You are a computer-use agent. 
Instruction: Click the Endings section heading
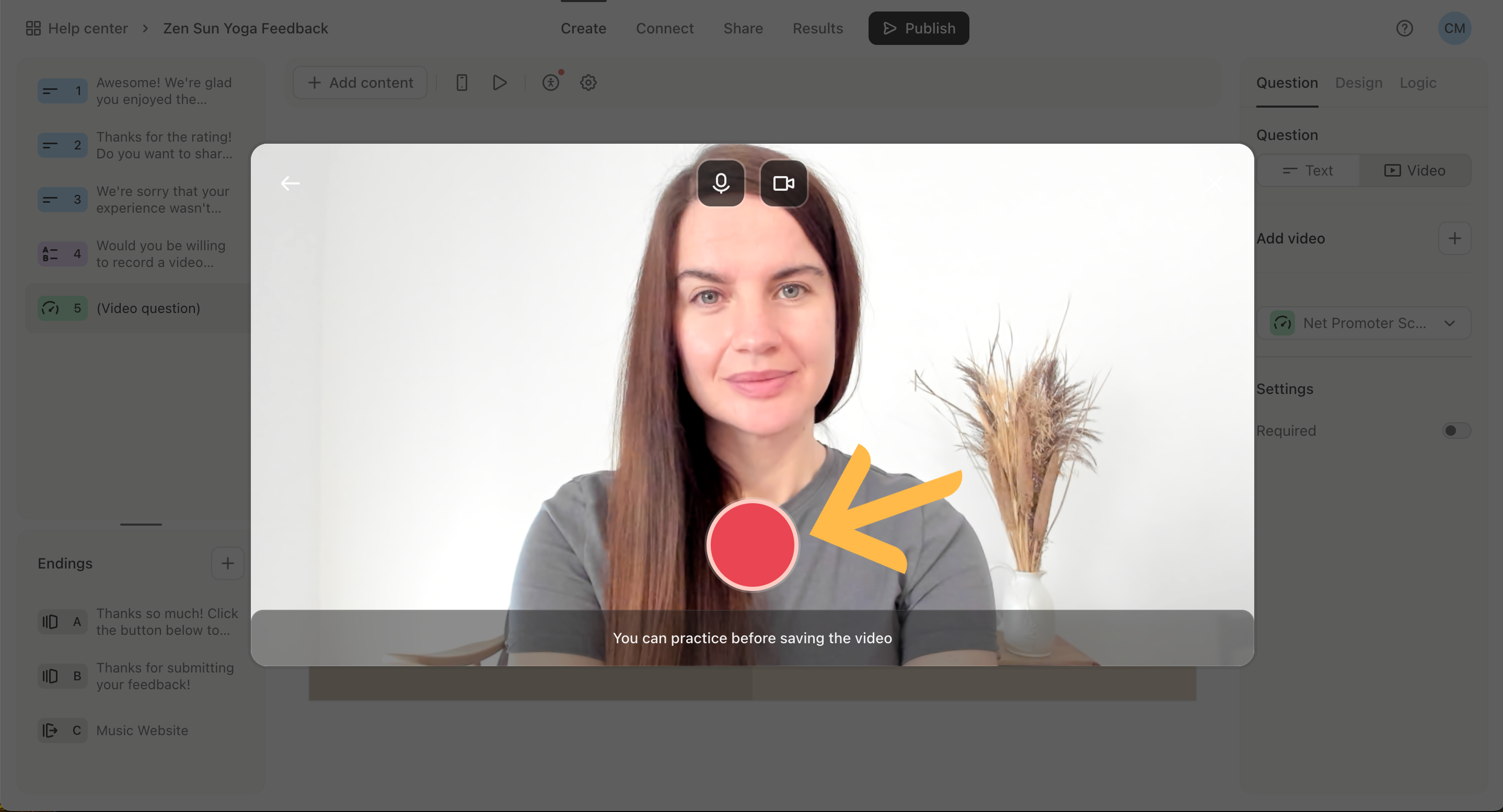pos(65,563)
